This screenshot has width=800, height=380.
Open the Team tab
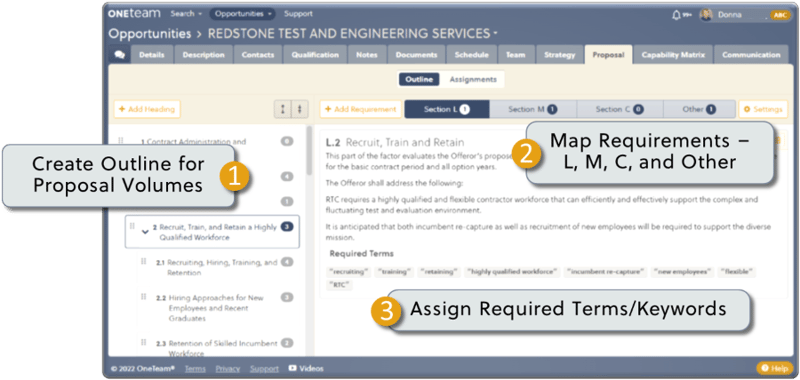516,55
